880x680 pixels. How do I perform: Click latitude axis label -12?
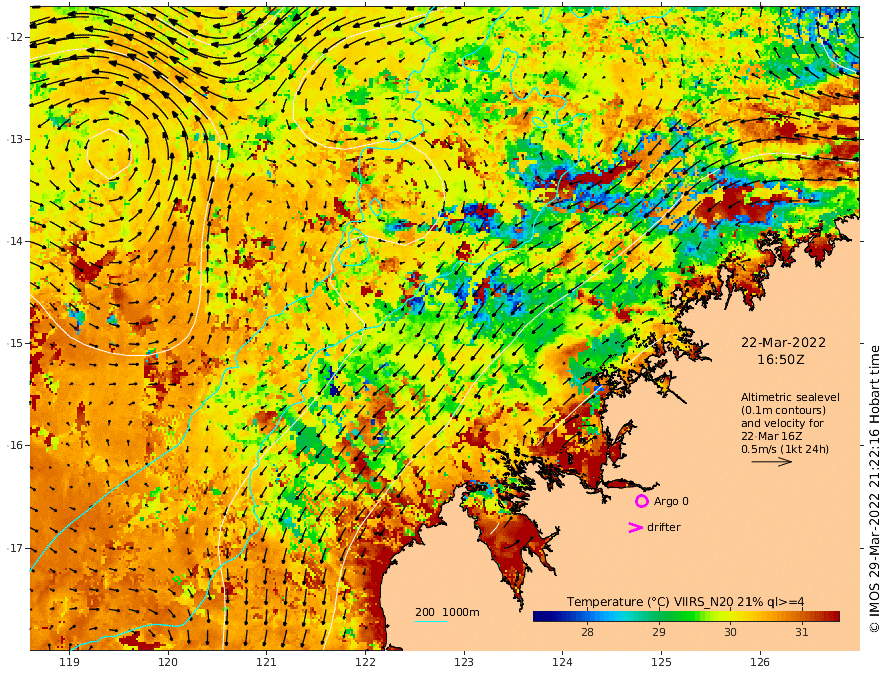point(15,37)
